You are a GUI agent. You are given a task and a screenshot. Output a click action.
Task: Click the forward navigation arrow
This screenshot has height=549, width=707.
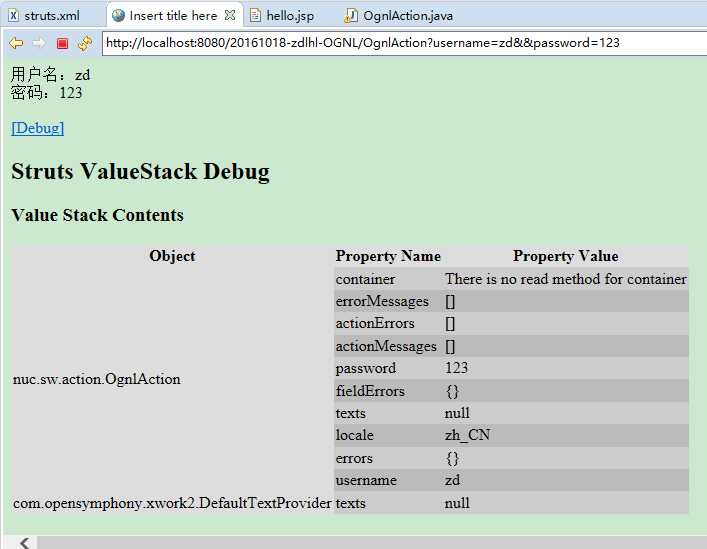(x=39, y=43)
